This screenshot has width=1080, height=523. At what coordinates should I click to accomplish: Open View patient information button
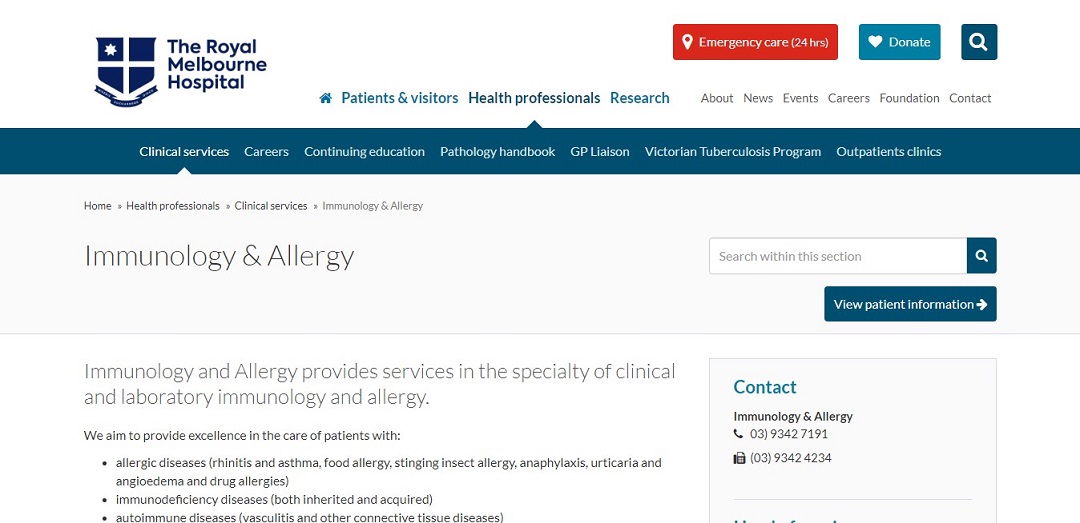coord(910,304)
